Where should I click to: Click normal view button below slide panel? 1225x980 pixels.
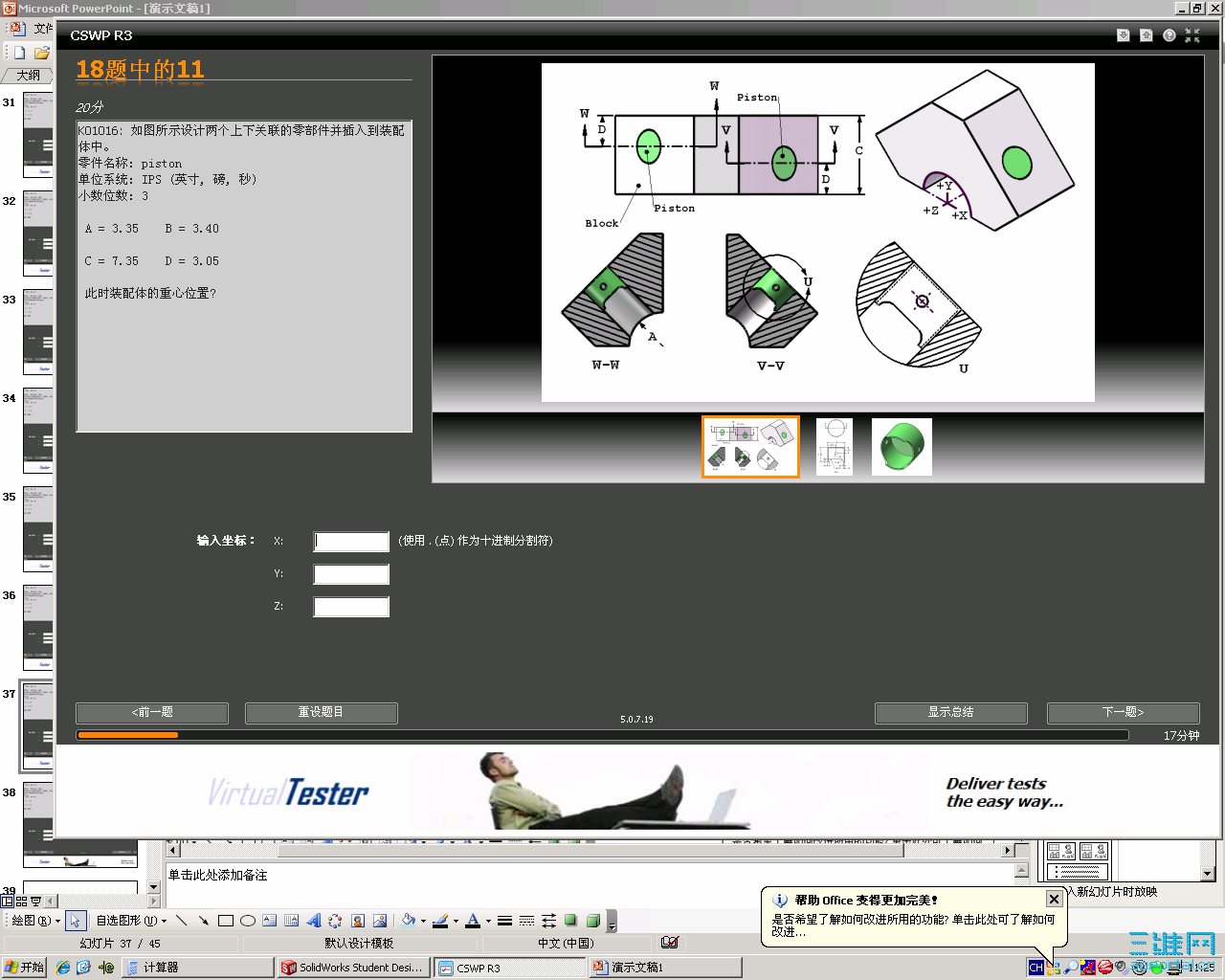8,901
